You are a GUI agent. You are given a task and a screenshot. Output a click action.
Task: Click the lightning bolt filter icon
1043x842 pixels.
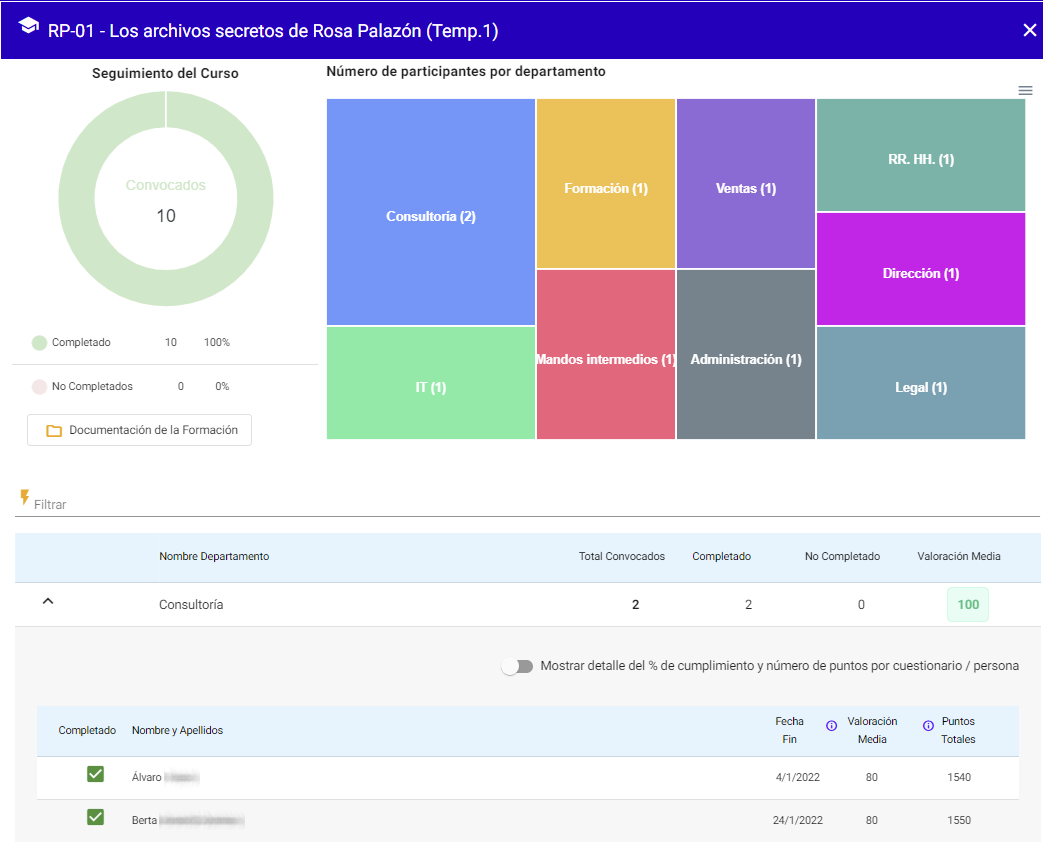[x=24, y=497]
